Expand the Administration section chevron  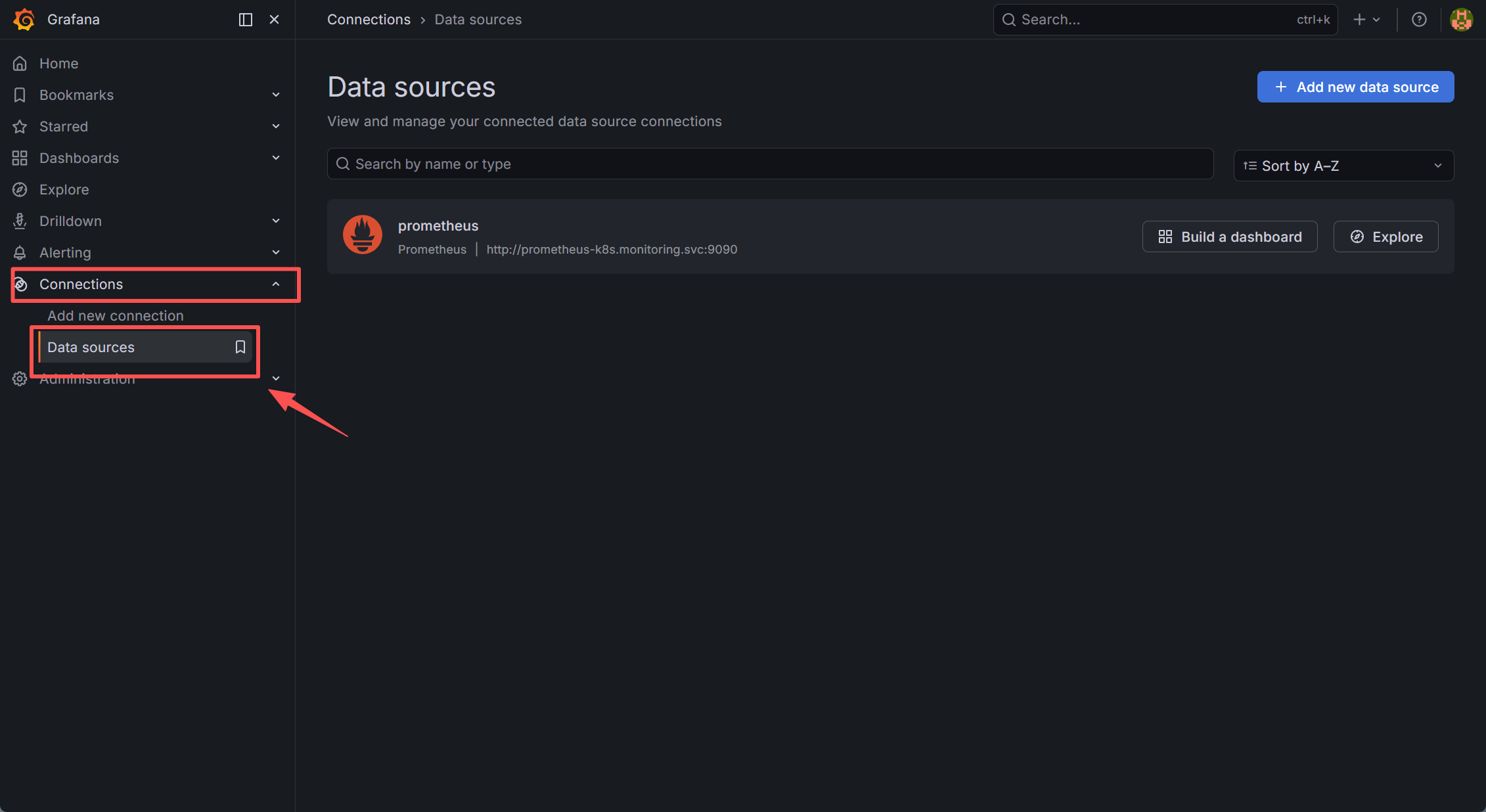click(276, 379)
